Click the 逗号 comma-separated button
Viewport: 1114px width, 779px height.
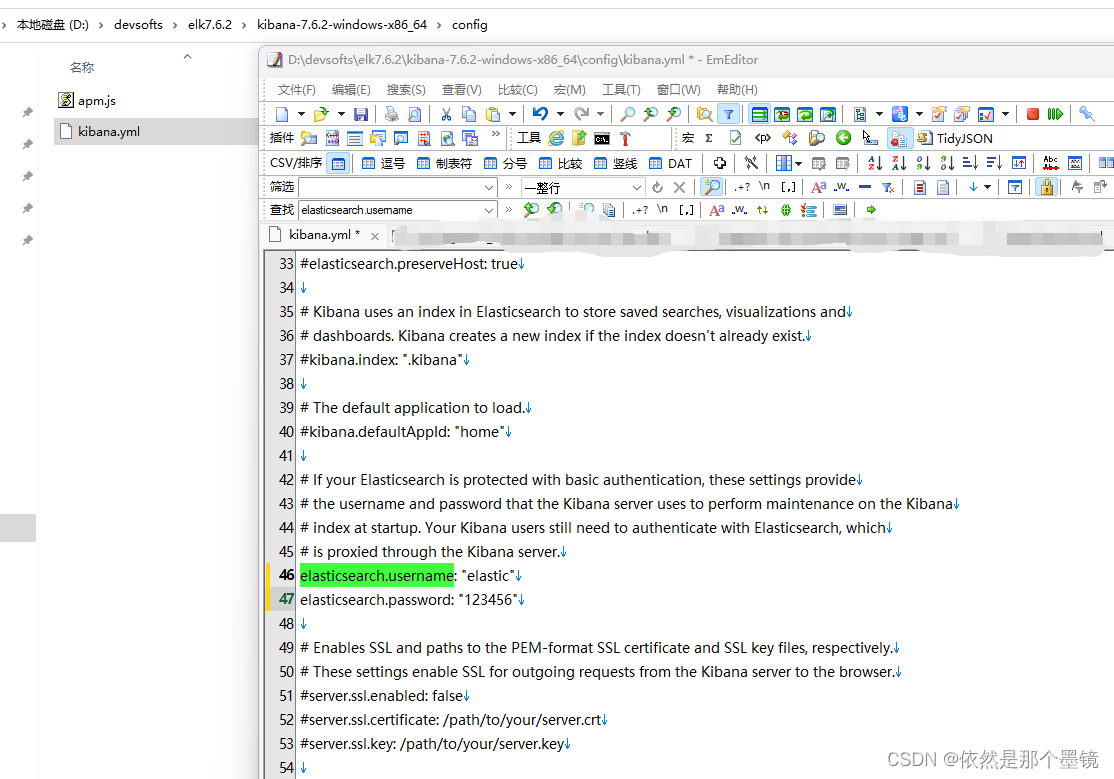coord(384,163)
